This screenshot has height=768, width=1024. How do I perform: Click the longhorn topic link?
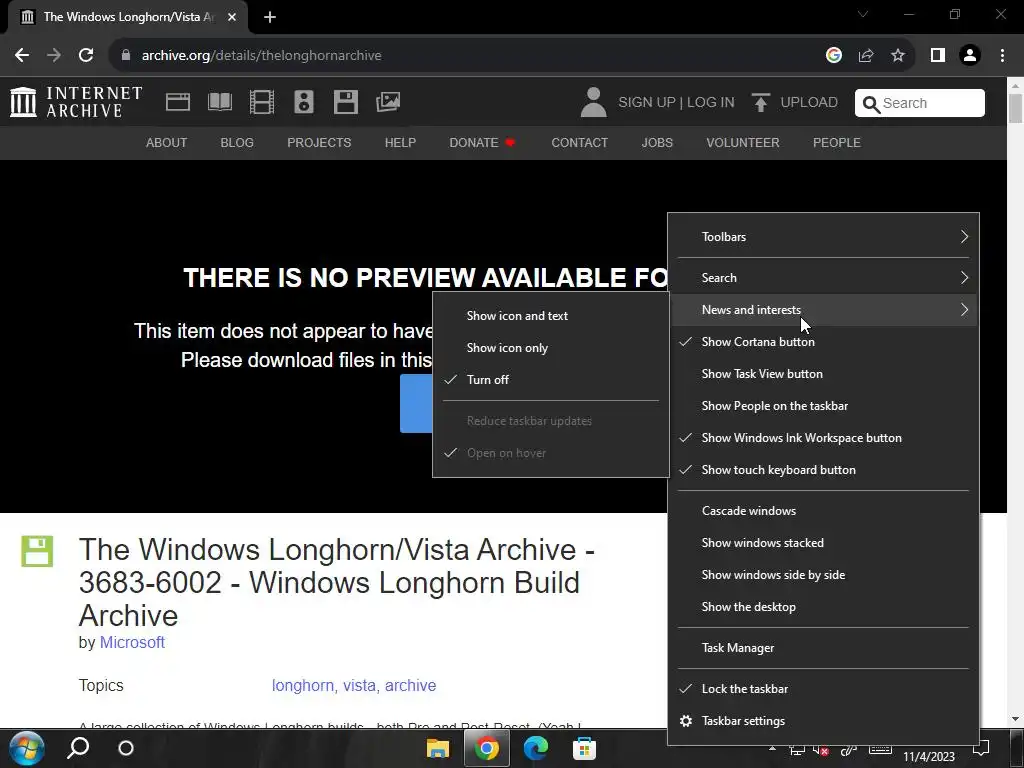click(x=304, y=686)
